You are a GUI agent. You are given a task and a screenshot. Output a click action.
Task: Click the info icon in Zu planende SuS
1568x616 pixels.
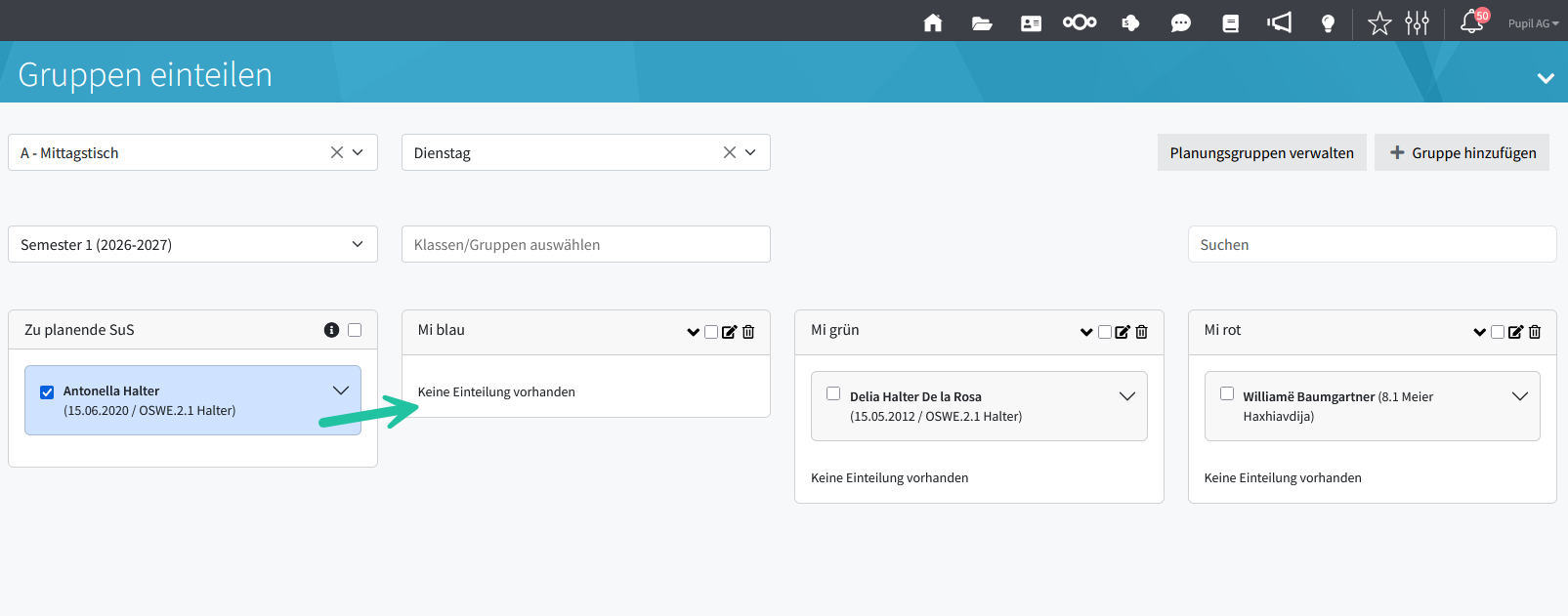(x=331, y=330)
